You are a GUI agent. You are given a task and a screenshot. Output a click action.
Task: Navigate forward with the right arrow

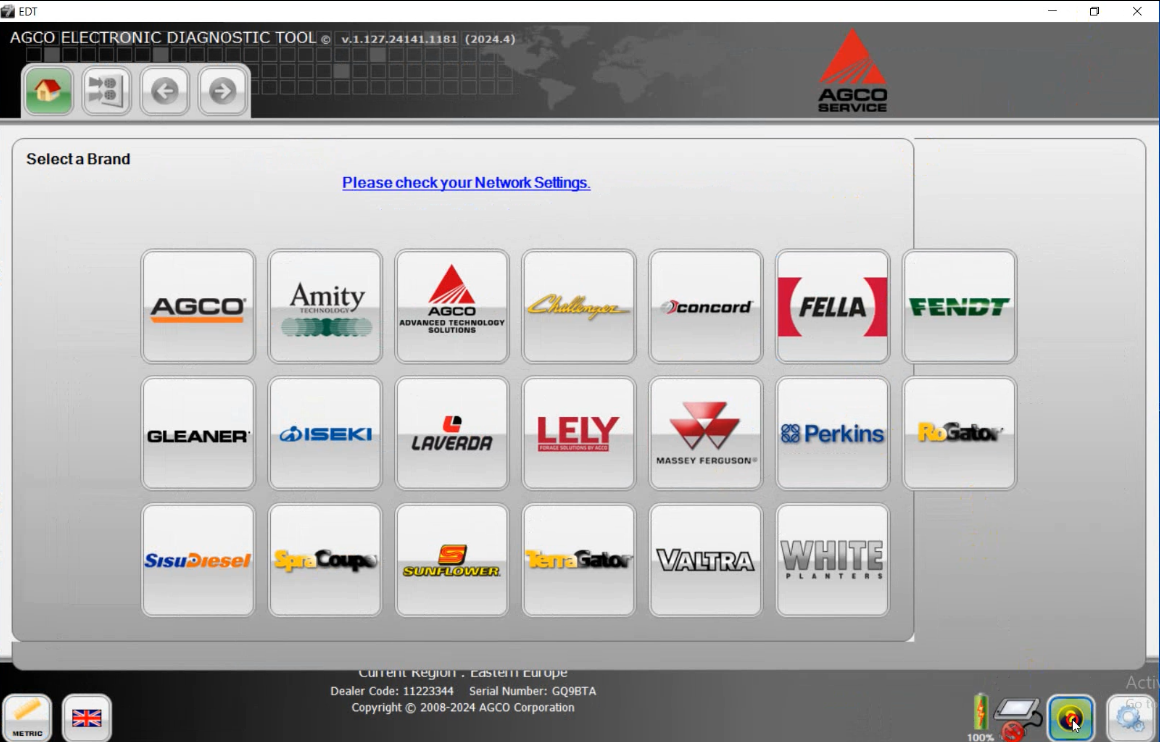[222, 91]
